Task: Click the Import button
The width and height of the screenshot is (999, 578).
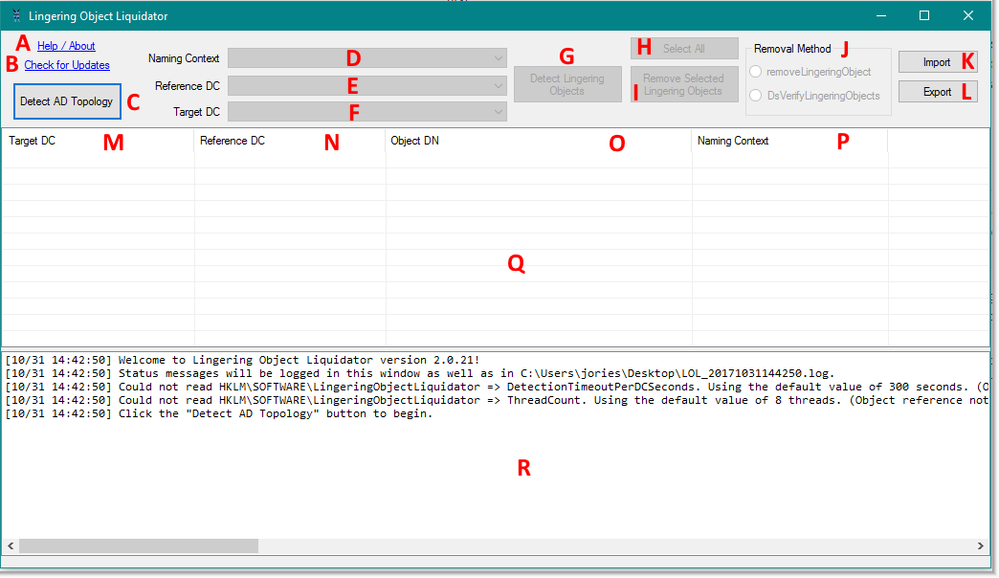Action: point(938,62)
